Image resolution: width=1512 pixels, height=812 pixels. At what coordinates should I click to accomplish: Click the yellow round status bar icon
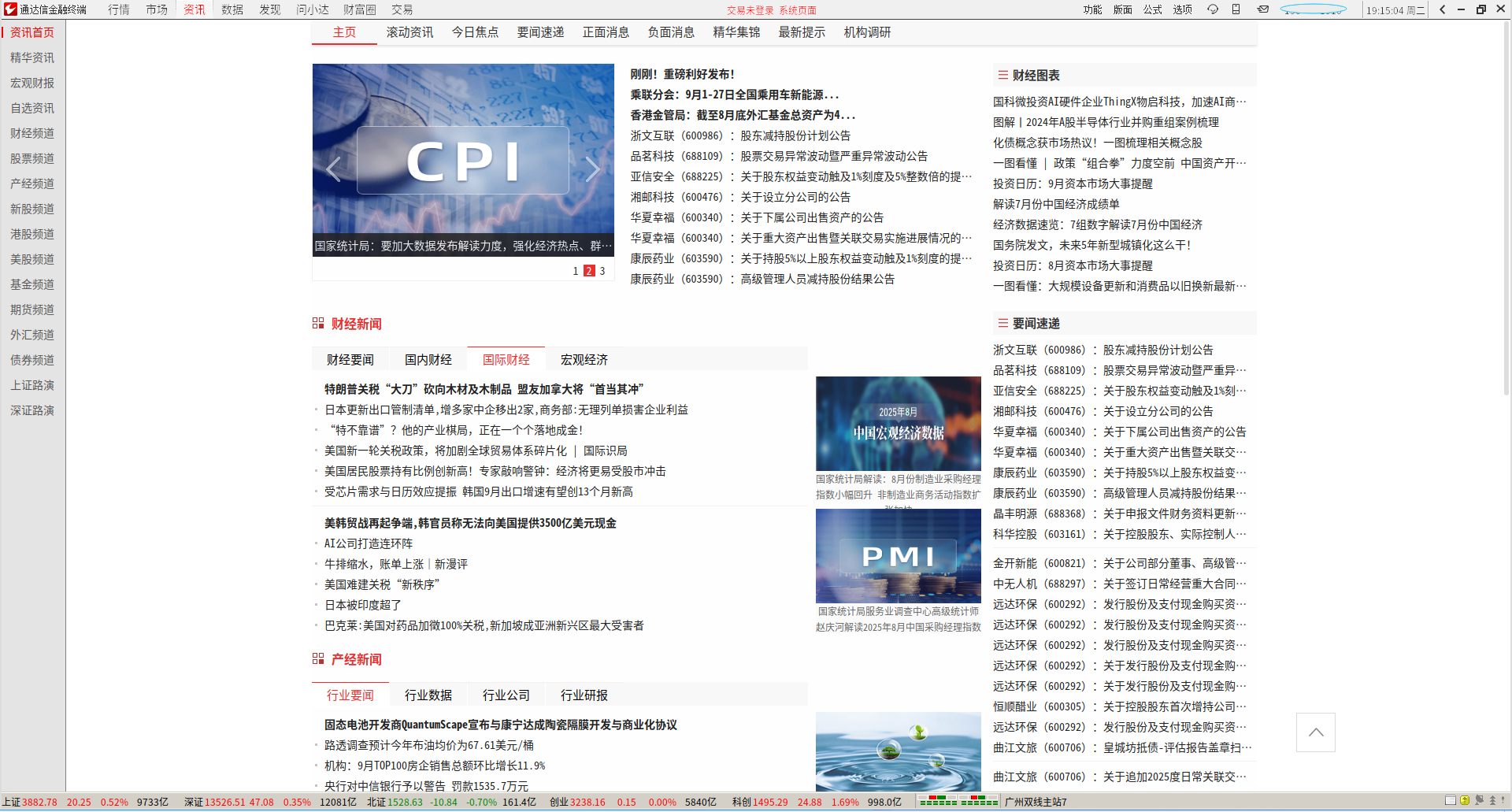[1465, 800]
